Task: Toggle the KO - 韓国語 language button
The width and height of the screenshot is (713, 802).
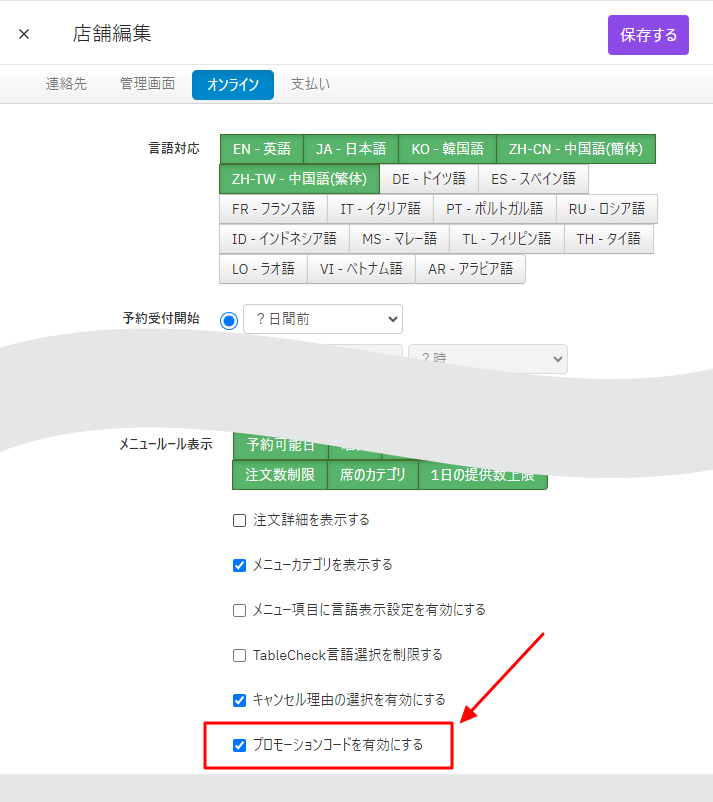Action: [x=447, y=149]
